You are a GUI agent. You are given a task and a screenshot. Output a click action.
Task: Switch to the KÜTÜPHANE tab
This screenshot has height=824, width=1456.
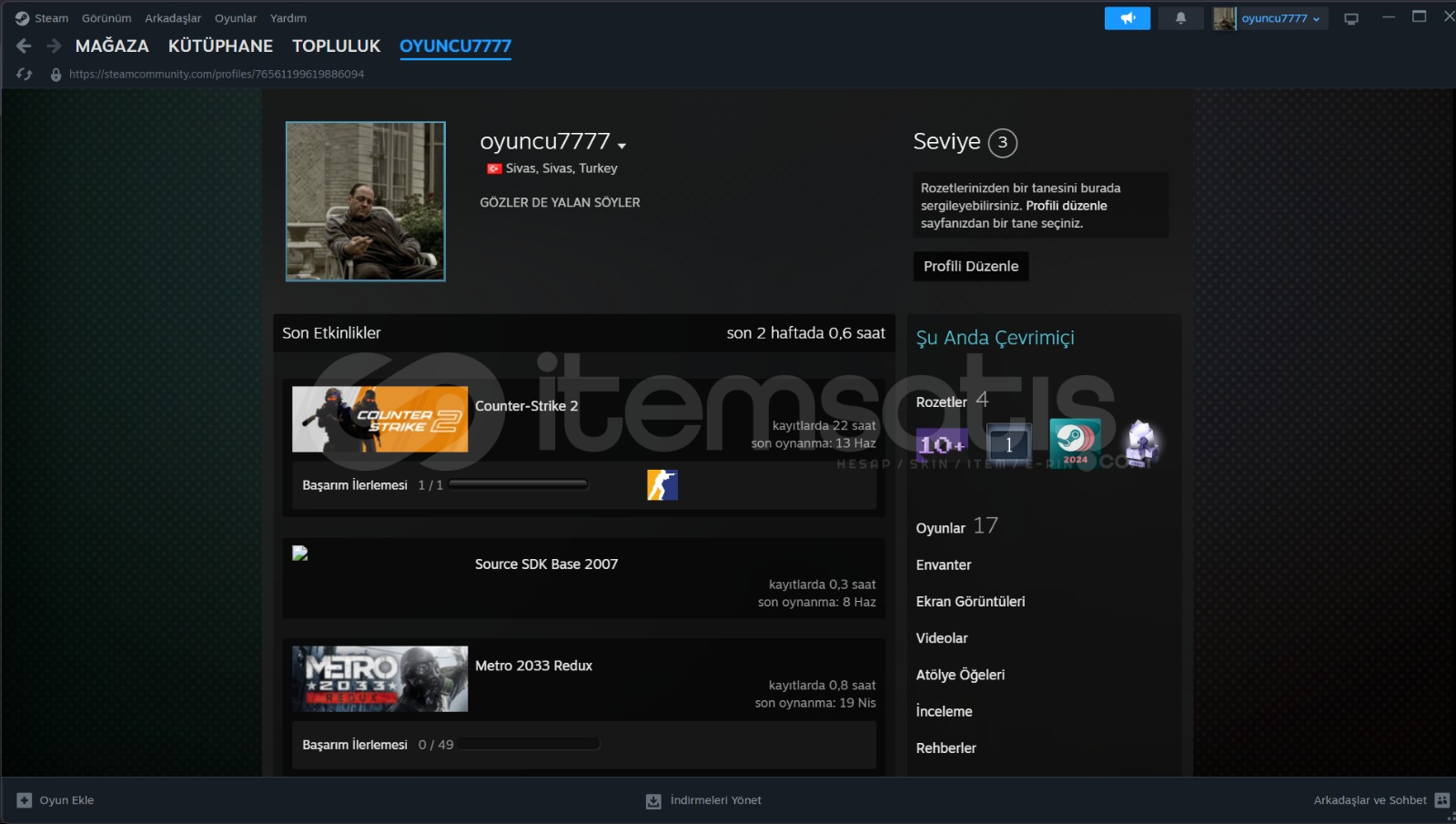pyautogui.click(x=220, y=46)
